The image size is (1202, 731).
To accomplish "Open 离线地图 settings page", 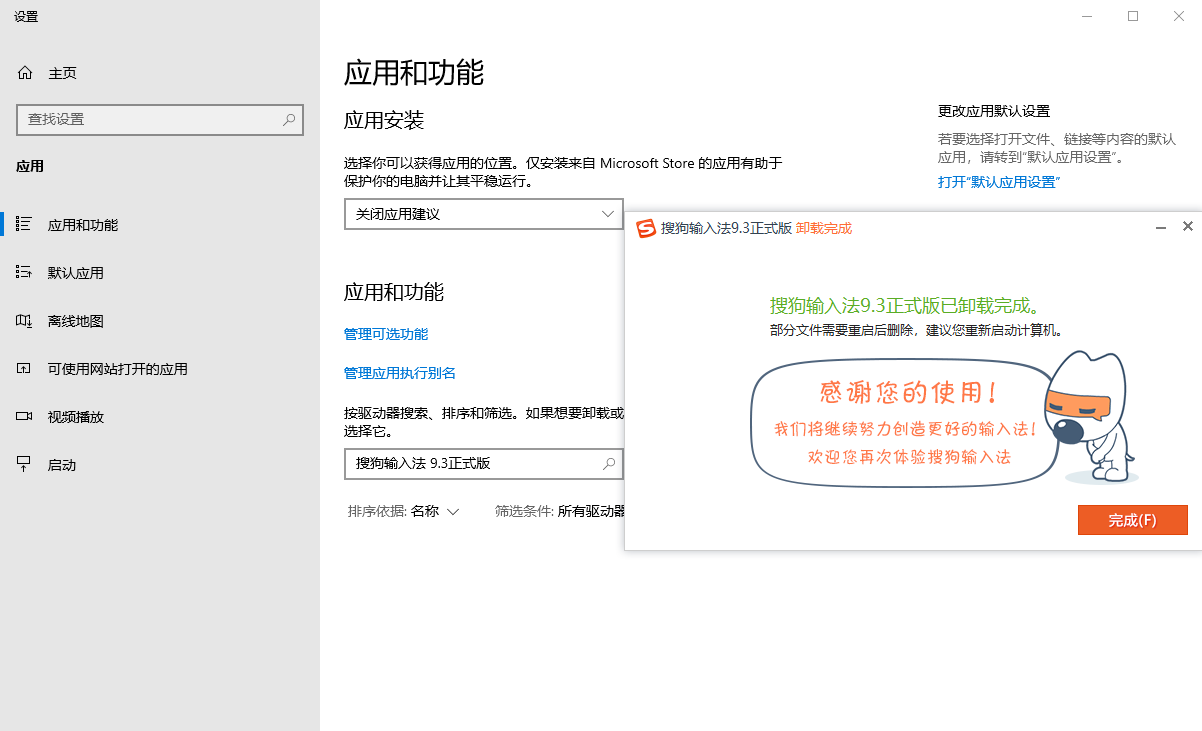I will click(x=76, y=321).
